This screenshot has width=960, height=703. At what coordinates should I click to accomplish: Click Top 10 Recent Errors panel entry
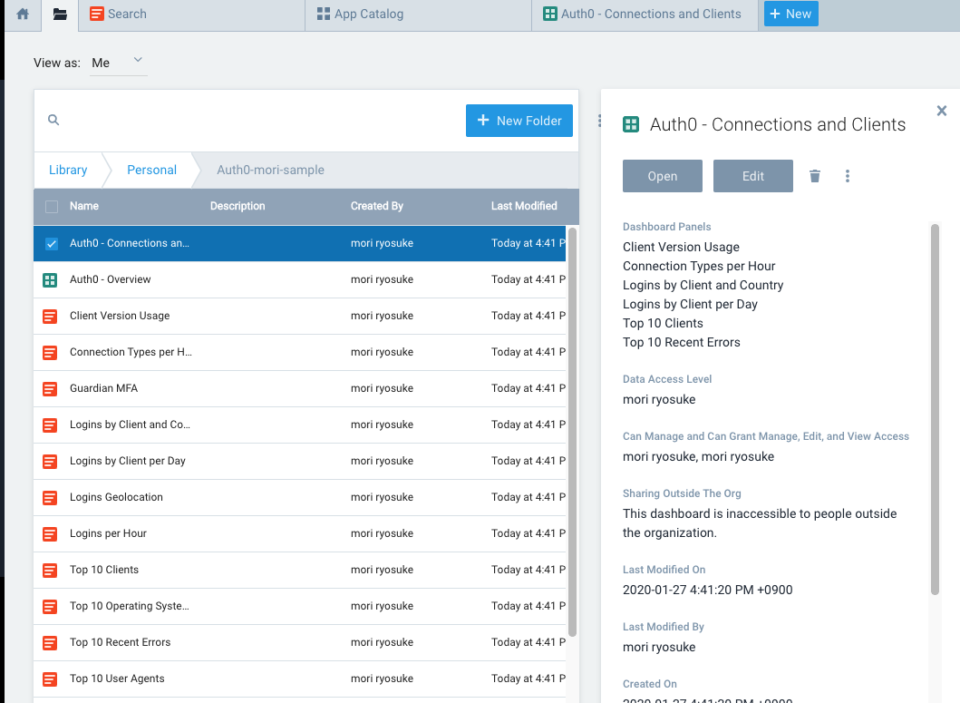pyautogui.click(x=681, y=342)
